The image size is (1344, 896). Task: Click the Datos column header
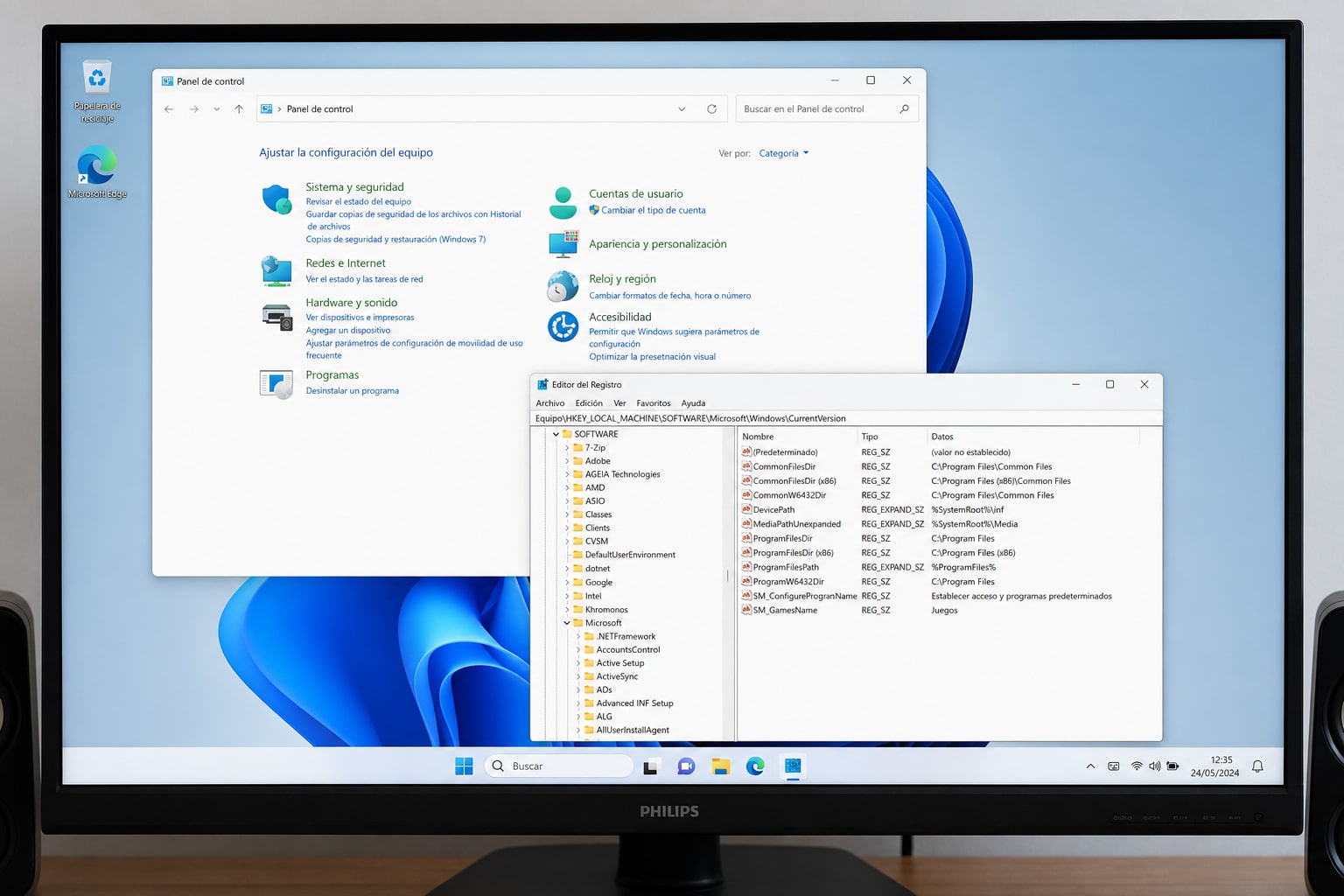942,437
